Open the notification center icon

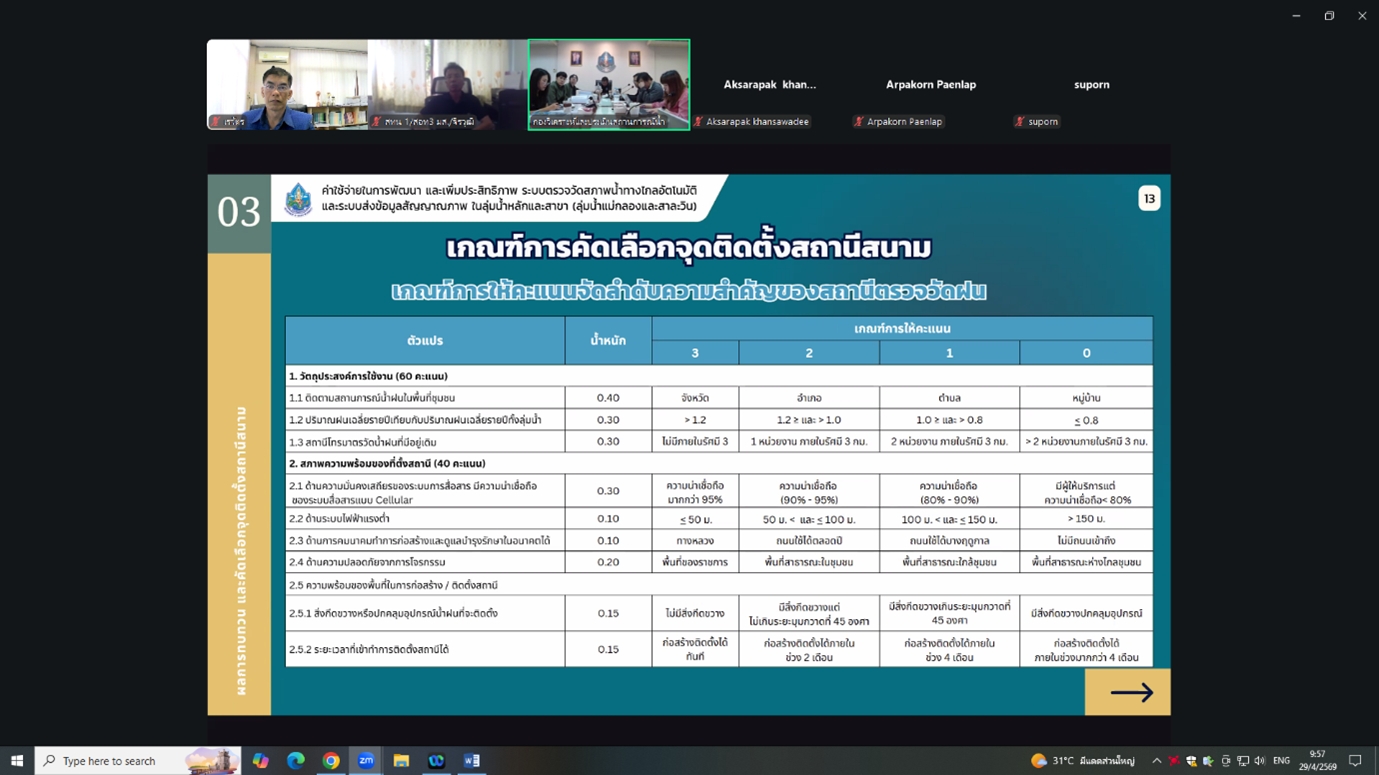[x=1355, y=761]
